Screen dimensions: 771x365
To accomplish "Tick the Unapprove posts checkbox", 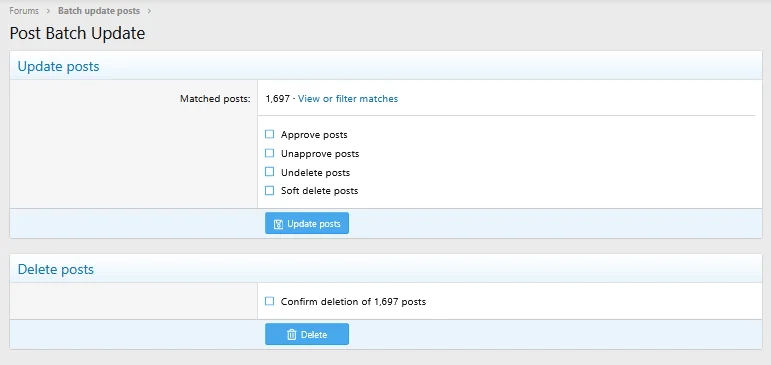I will point(269,153).
